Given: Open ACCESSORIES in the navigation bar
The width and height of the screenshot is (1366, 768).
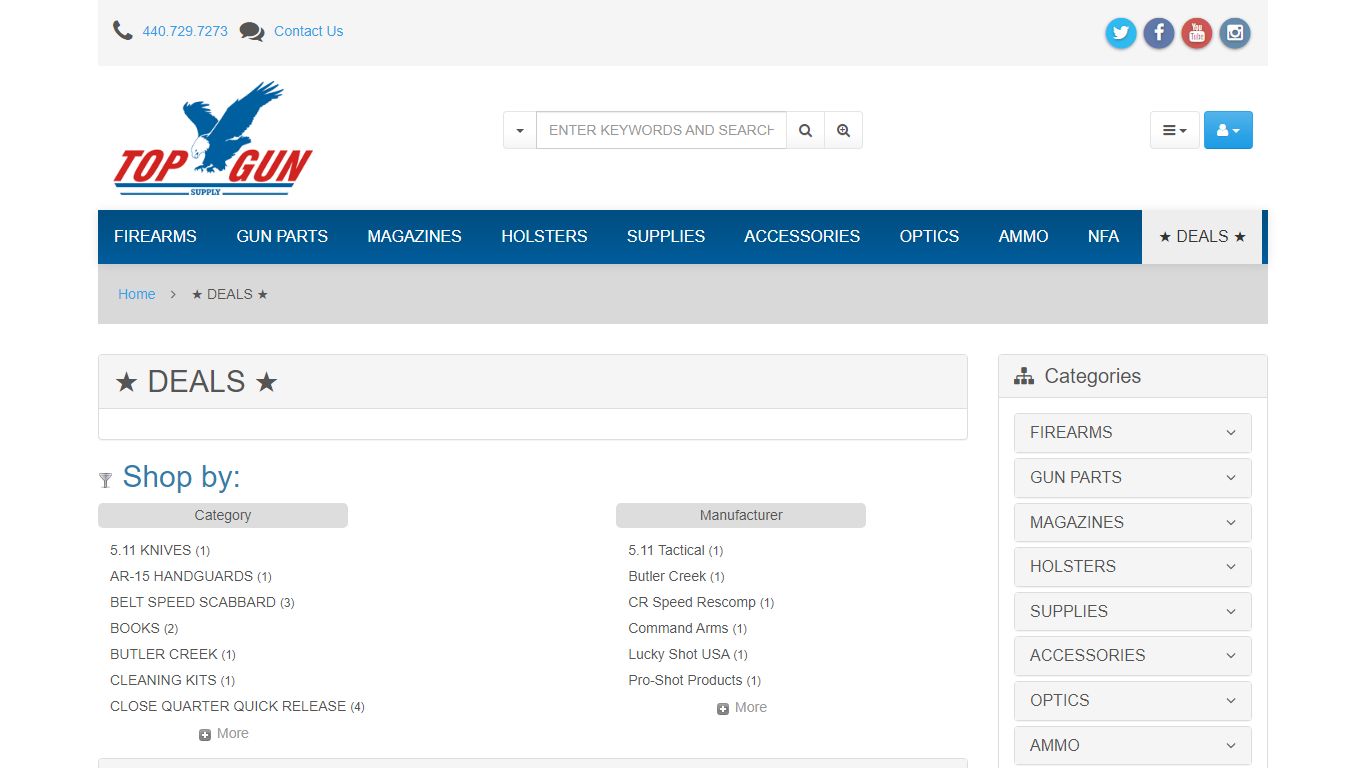Looking at the screenshot, I should [802, 237].
